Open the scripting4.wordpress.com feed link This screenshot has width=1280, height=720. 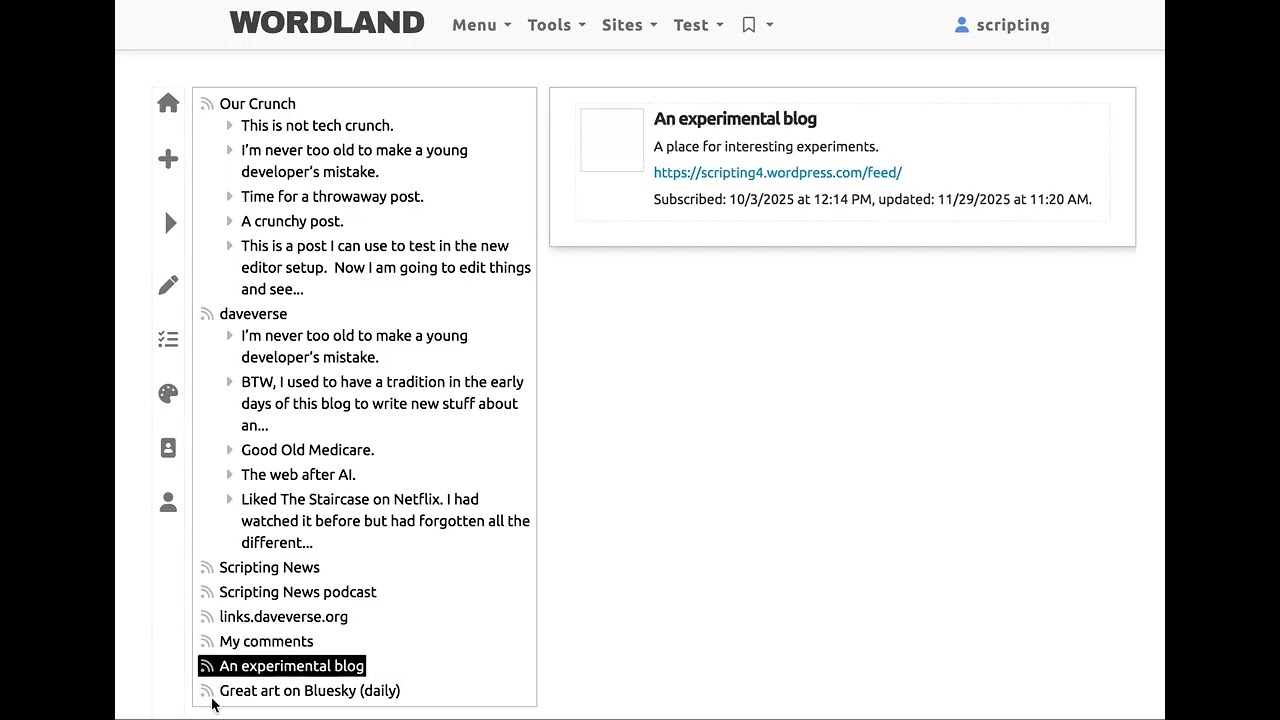778,172
